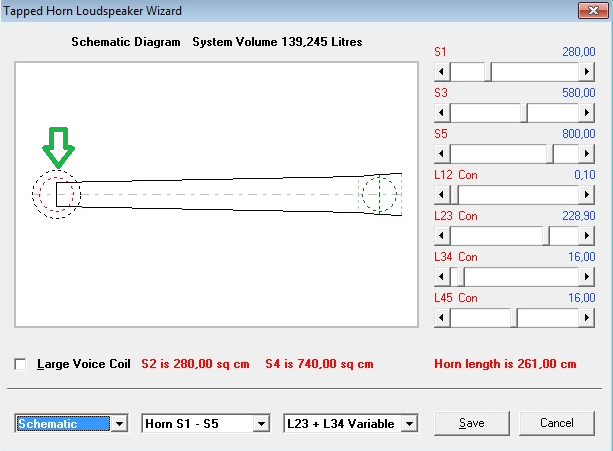
Task: Click the S5 value 800,00
Action: 579,134
